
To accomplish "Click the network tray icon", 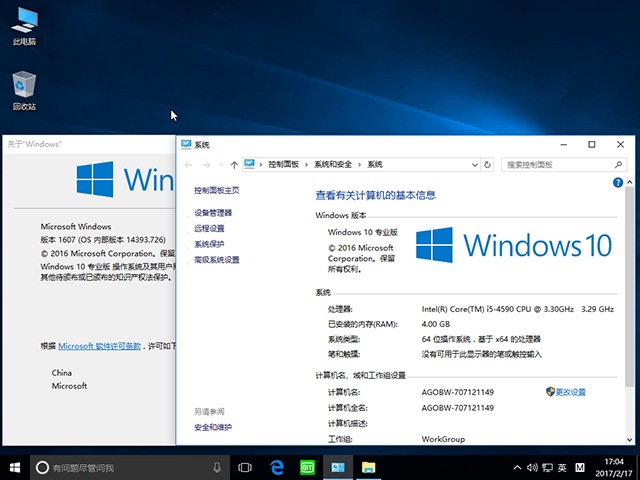I will (x=547, y=467).
